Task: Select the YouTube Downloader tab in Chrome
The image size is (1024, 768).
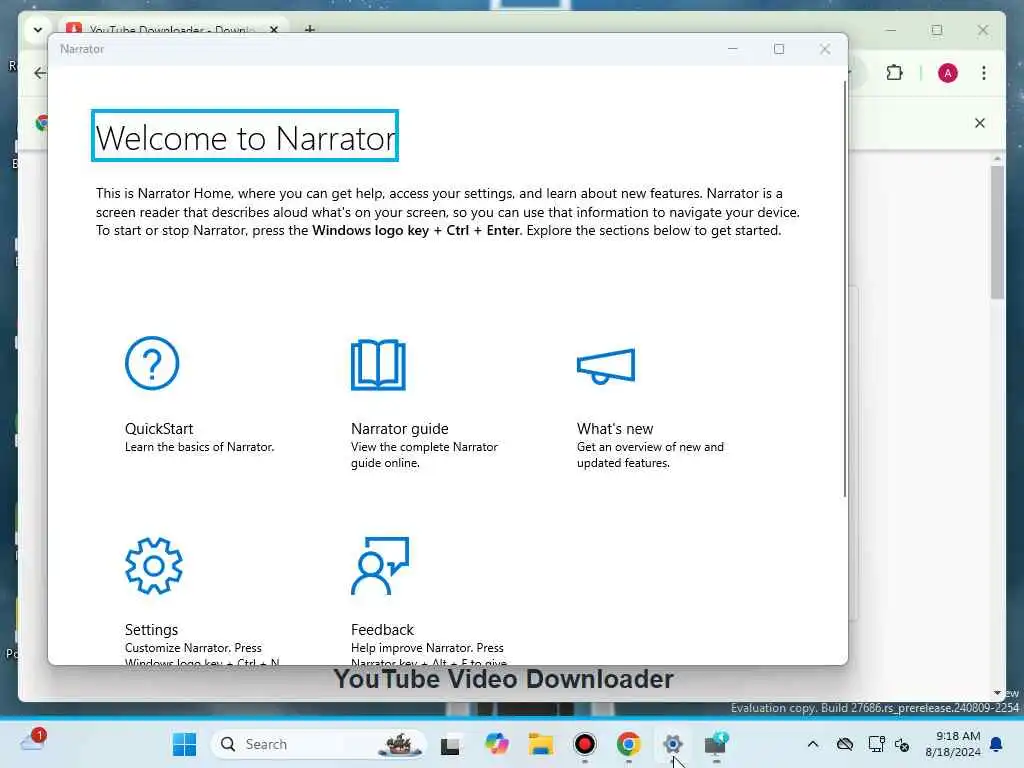Action: point(173,29)
